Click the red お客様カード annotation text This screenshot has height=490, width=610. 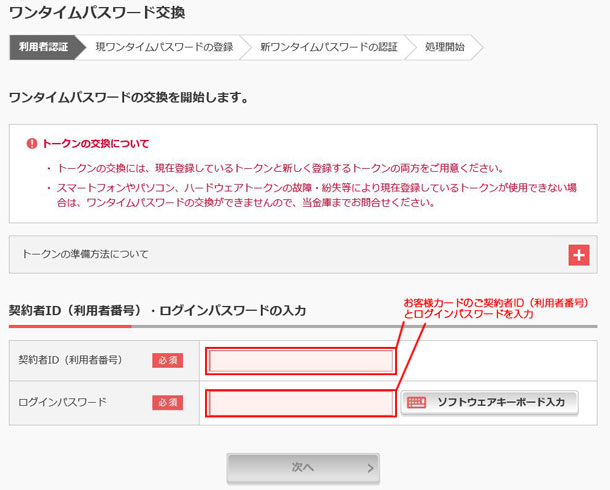[495, 308]
